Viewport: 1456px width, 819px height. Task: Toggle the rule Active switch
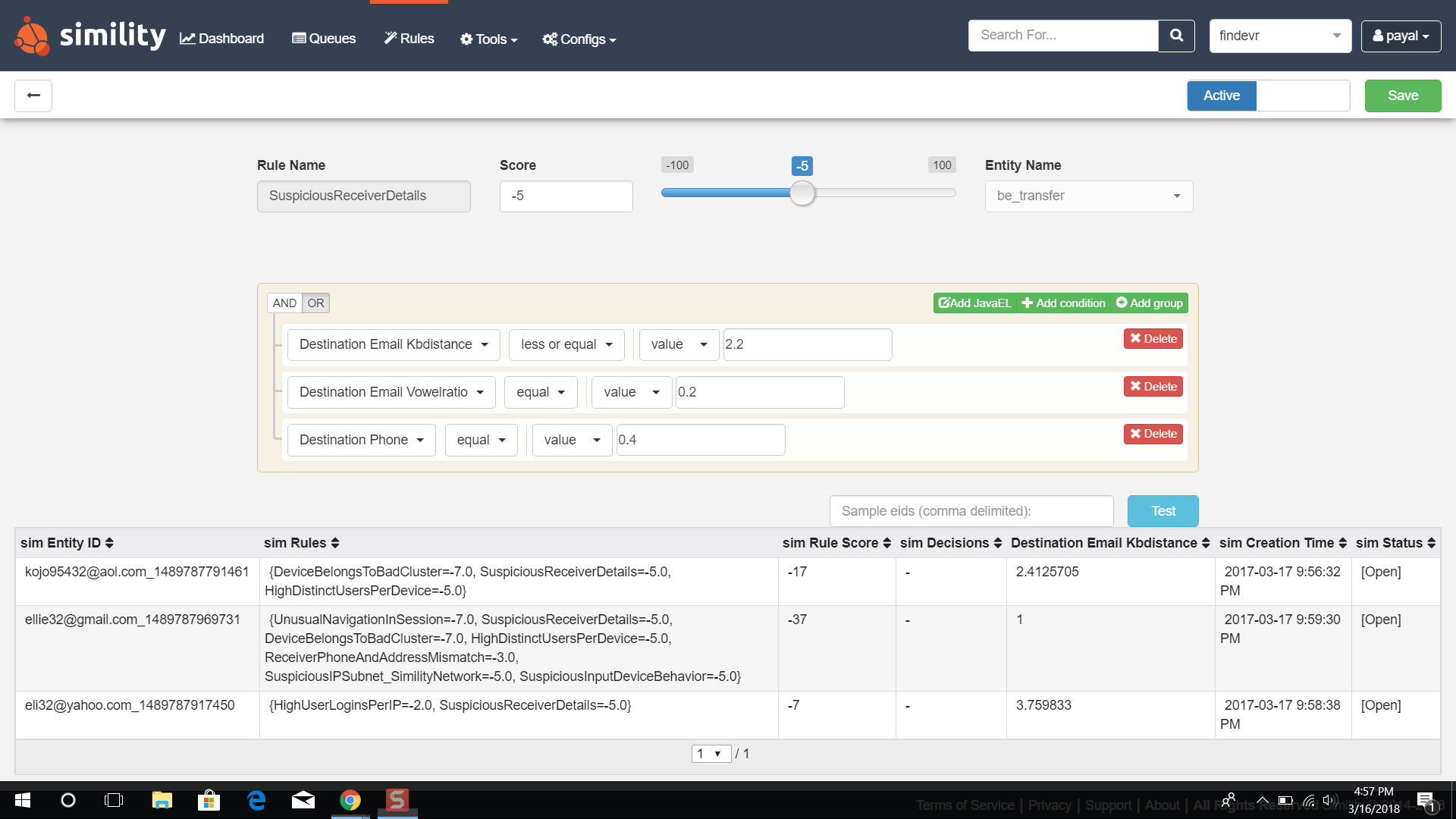pos(1268,96)
